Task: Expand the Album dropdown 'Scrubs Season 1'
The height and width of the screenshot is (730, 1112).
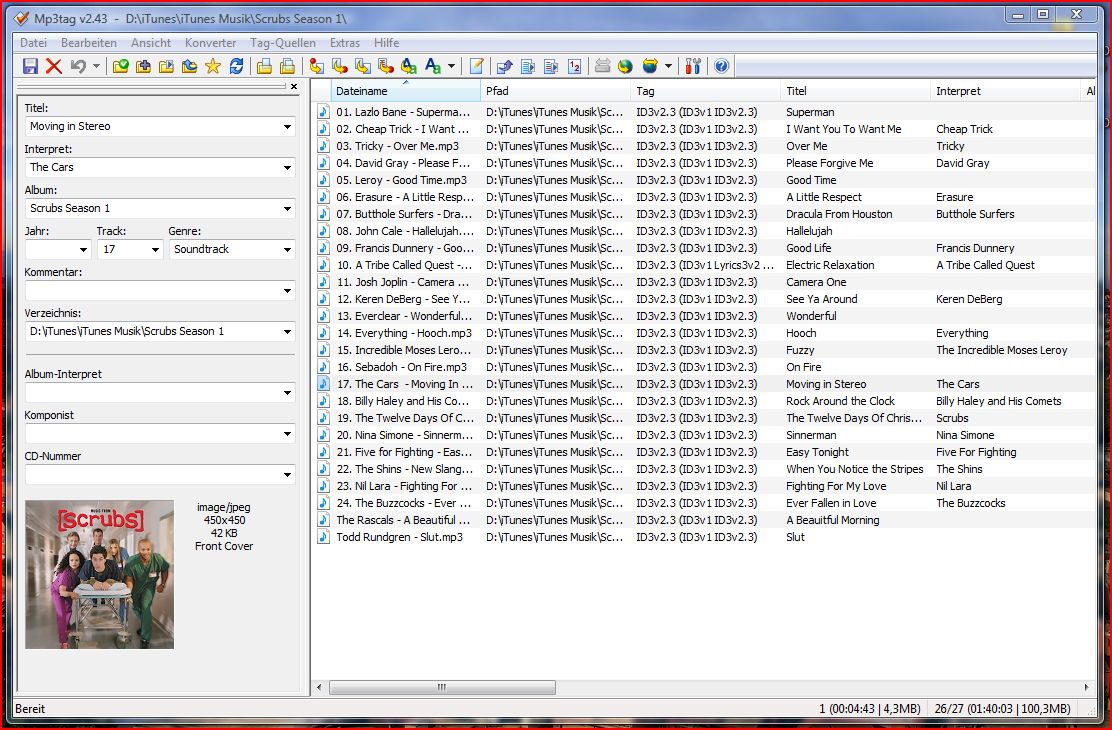Action: pyautogui.click(x=287, y=209)
